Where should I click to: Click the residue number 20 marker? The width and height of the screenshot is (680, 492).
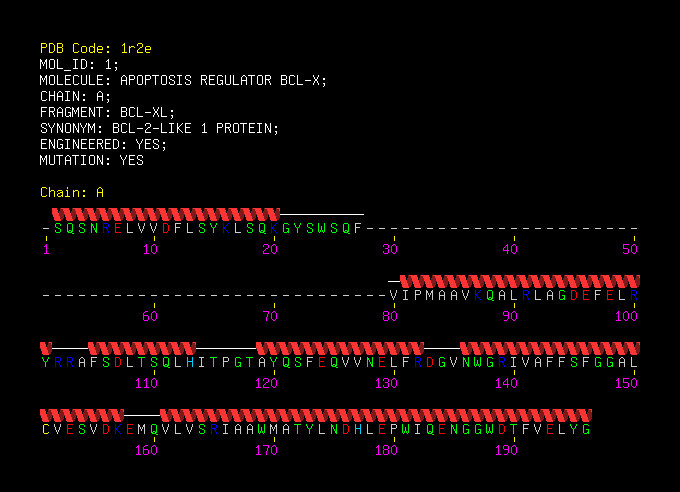[x=270, y=249]
